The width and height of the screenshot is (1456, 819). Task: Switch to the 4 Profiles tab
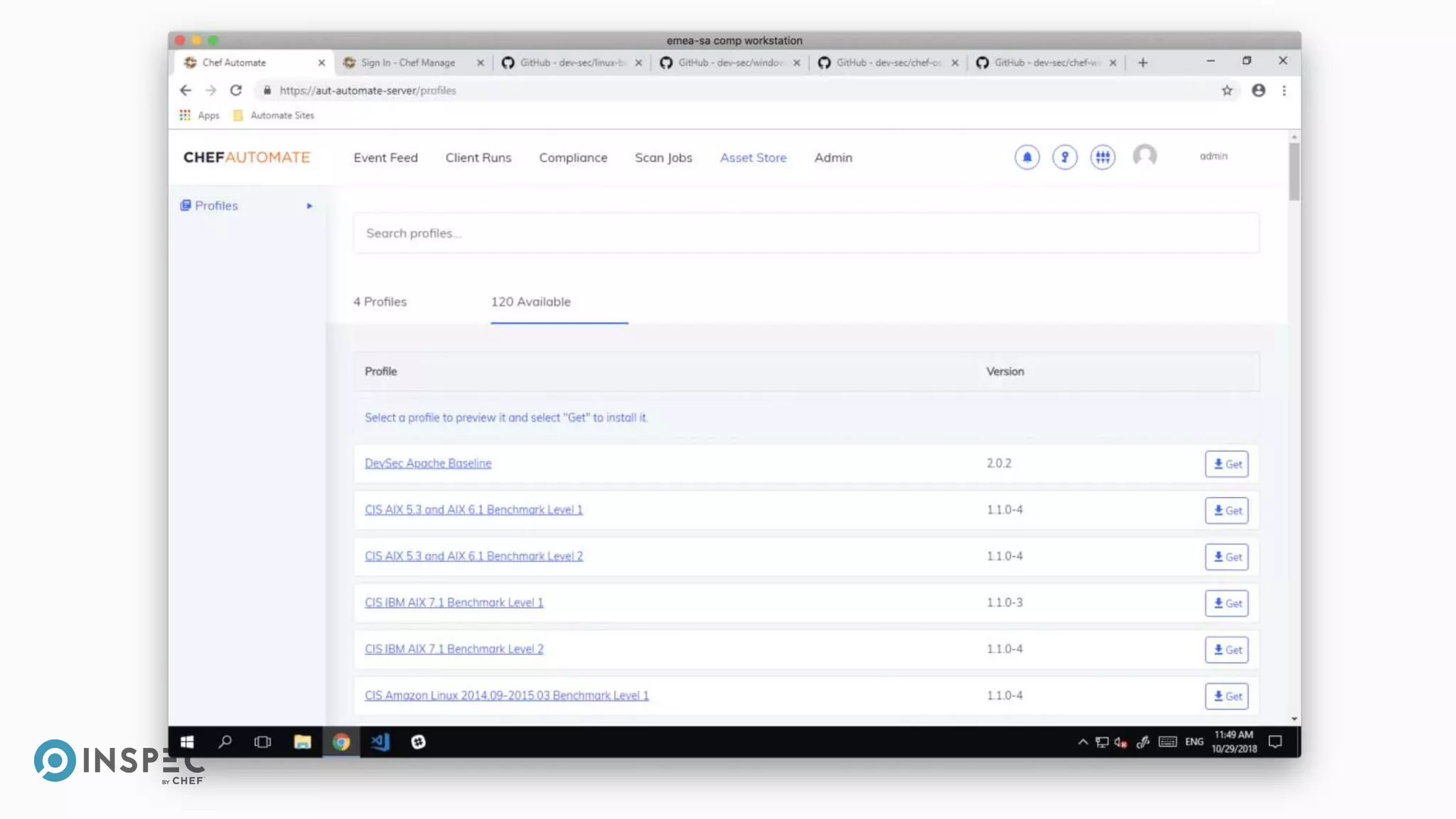pos(380,301)
